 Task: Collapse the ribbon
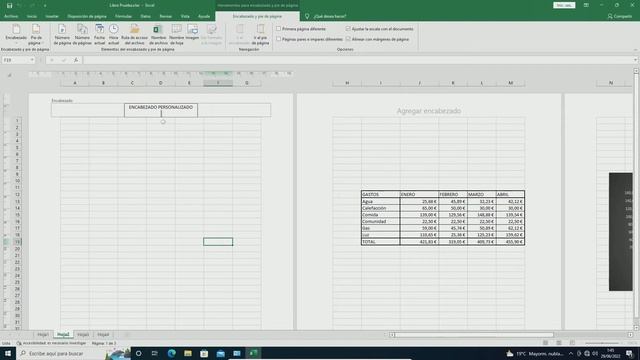[x=635, y=49]
